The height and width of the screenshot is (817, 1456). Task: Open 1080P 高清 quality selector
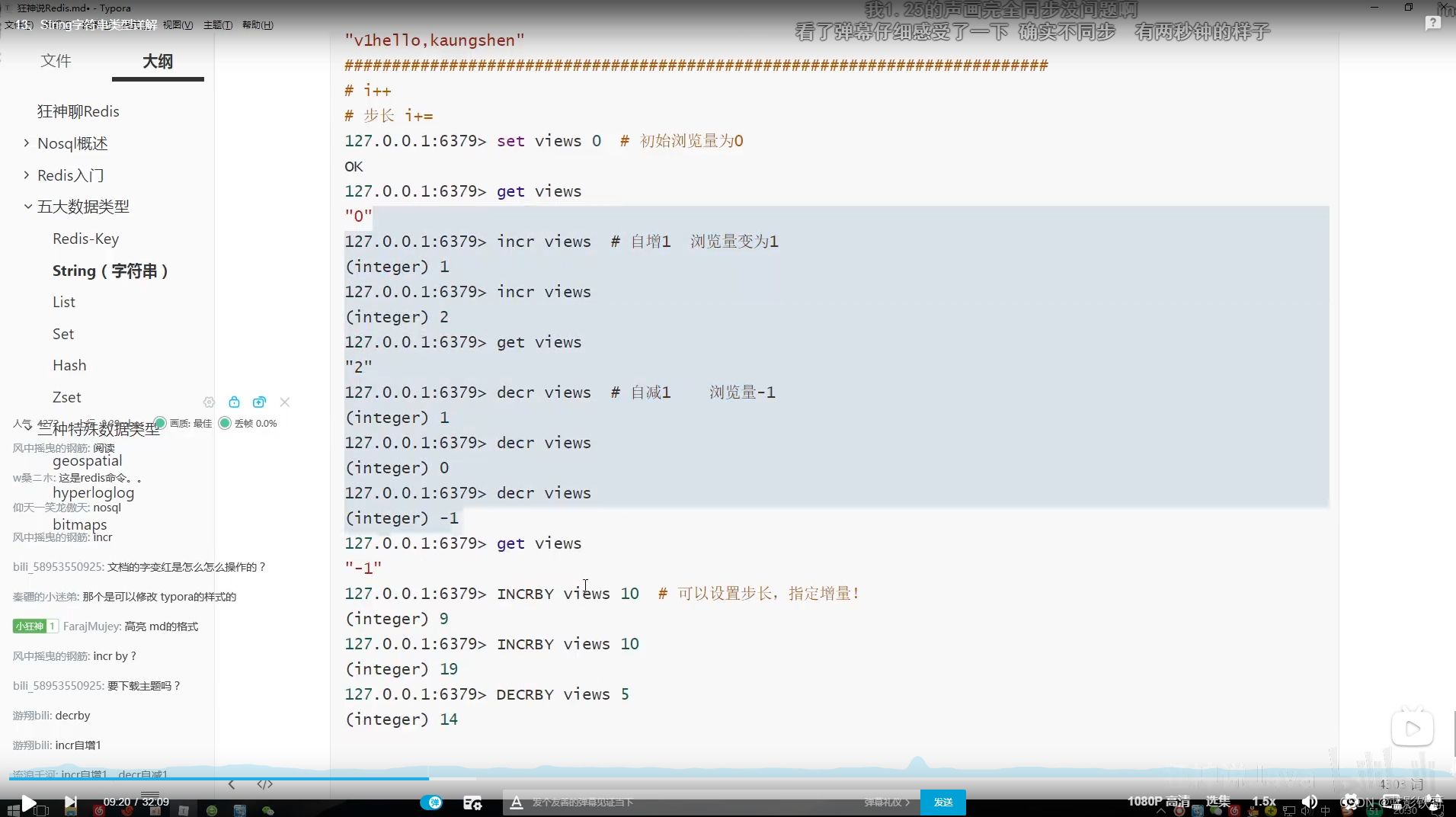click(1158, 801)
